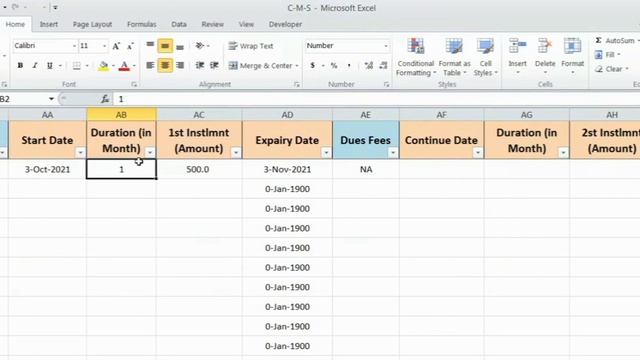
Task: Open Font dialog launcher
Action: (x=134, y=84)
